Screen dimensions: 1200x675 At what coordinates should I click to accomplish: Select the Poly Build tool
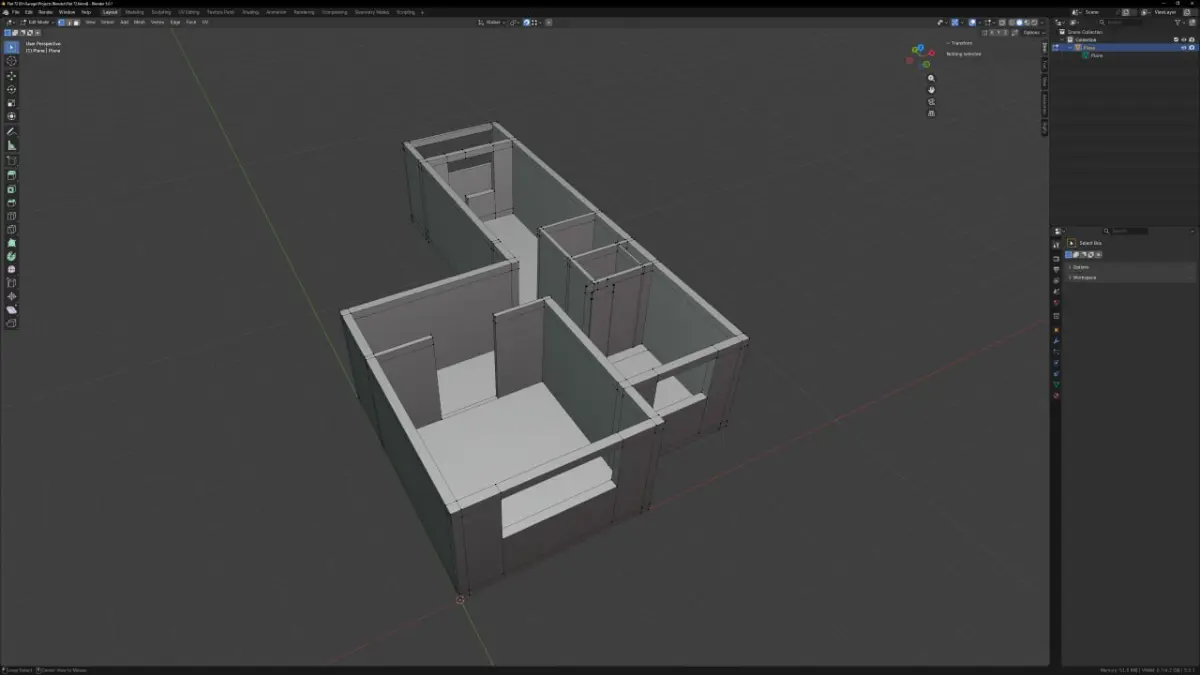pyautogui.click(x=12, y=243)
